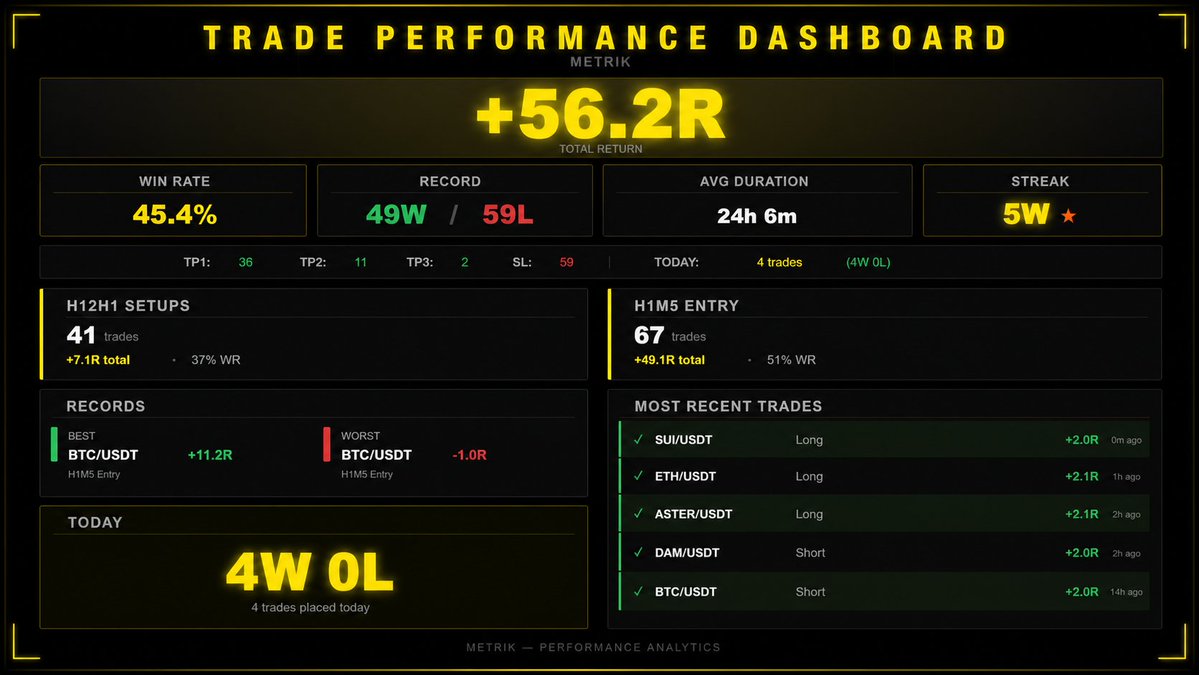This screenshot has width=1199, height=675.
Task: Click the (4W 0L) text in stats bar
Action: coord(868,262)
